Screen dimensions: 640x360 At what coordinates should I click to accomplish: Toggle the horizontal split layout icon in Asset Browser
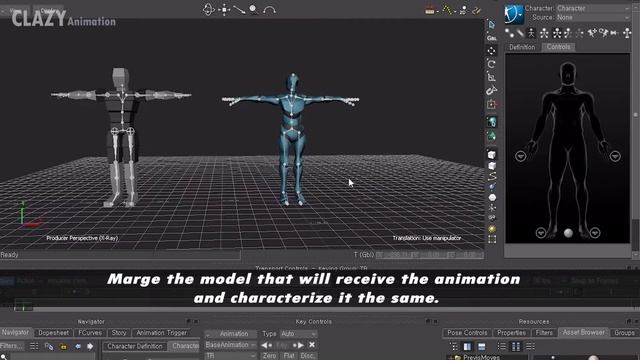(482, 347)
